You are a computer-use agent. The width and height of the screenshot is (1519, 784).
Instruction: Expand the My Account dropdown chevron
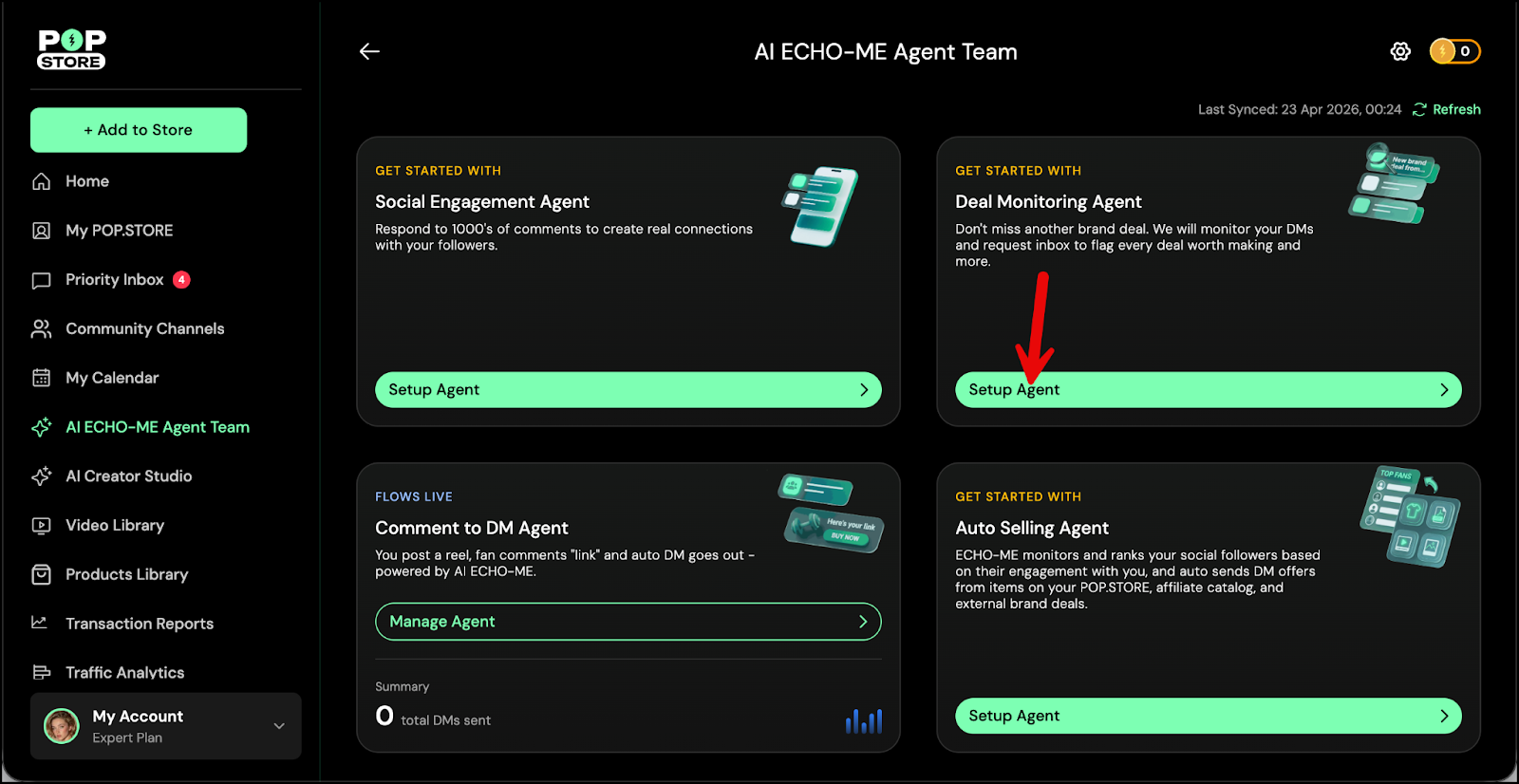click(279, 726)
